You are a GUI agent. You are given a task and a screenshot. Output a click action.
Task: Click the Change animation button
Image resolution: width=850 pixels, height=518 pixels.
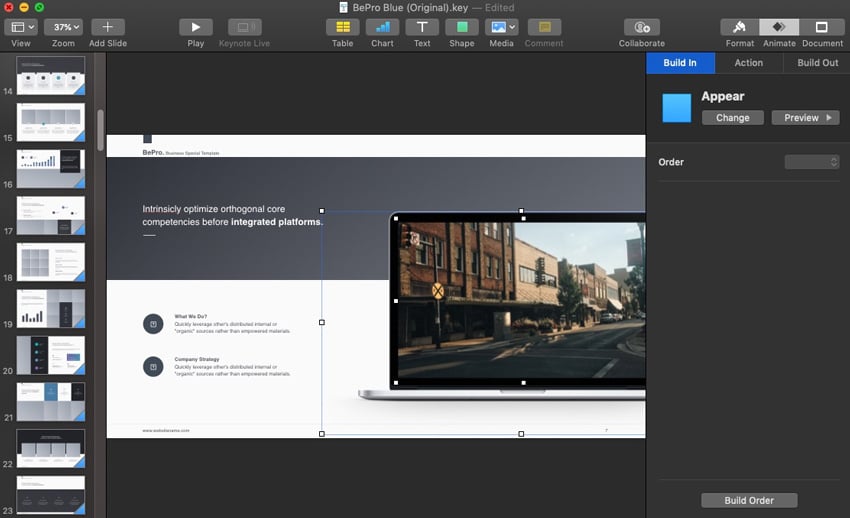click(x=732, y=118)
